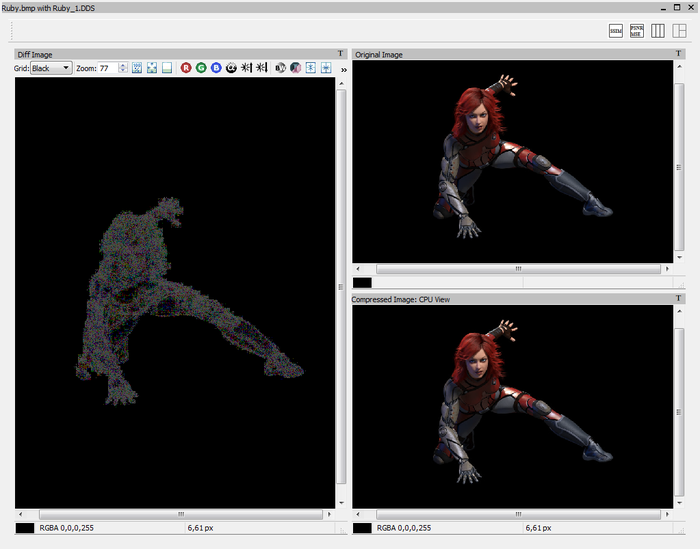700x549 pixels.
Task: Click the first icon right of Zoom field
Action: (137, 68)
